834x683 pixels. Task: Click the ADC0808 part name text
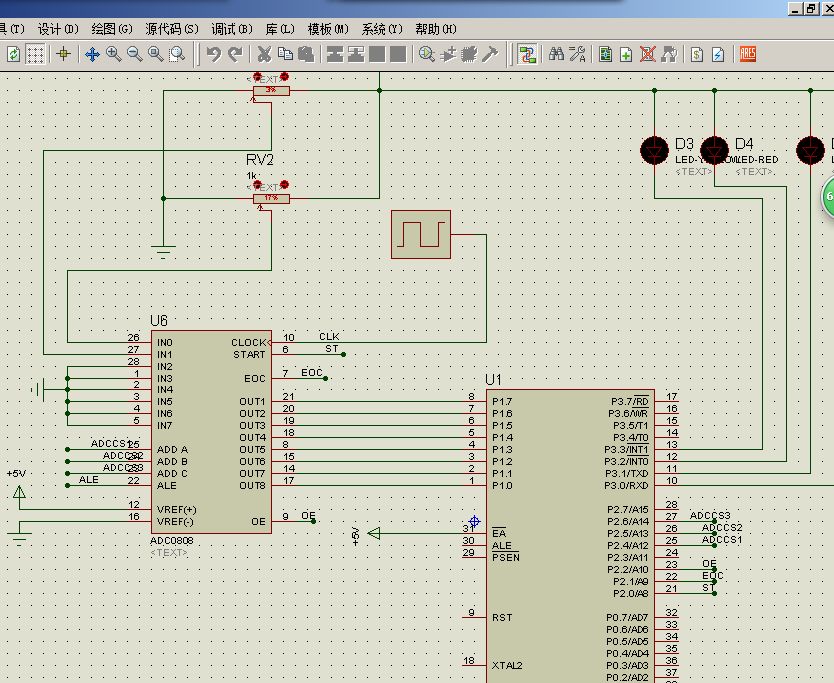tap(172, 540)
